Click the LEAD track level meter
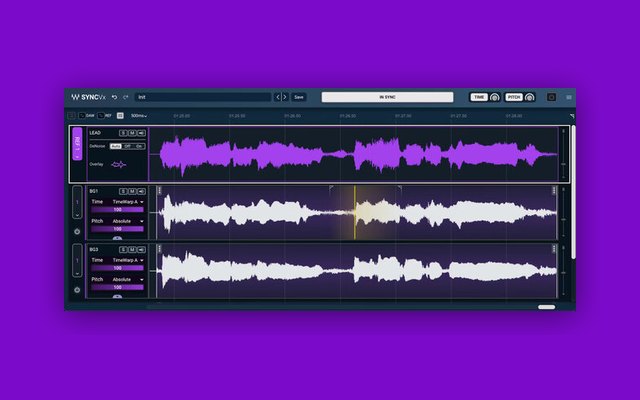 (564, 154)
